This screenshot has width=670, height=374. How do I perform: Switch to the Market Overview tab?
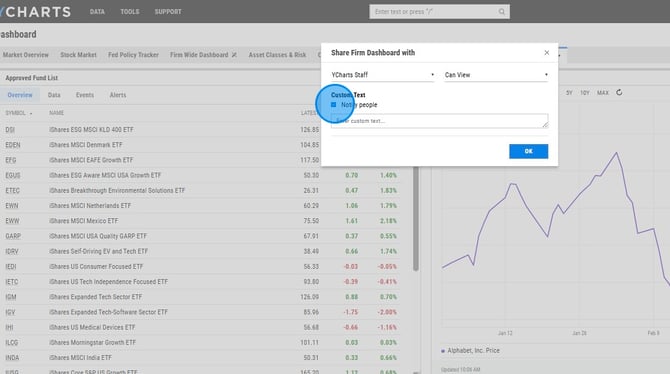[26, 55]
